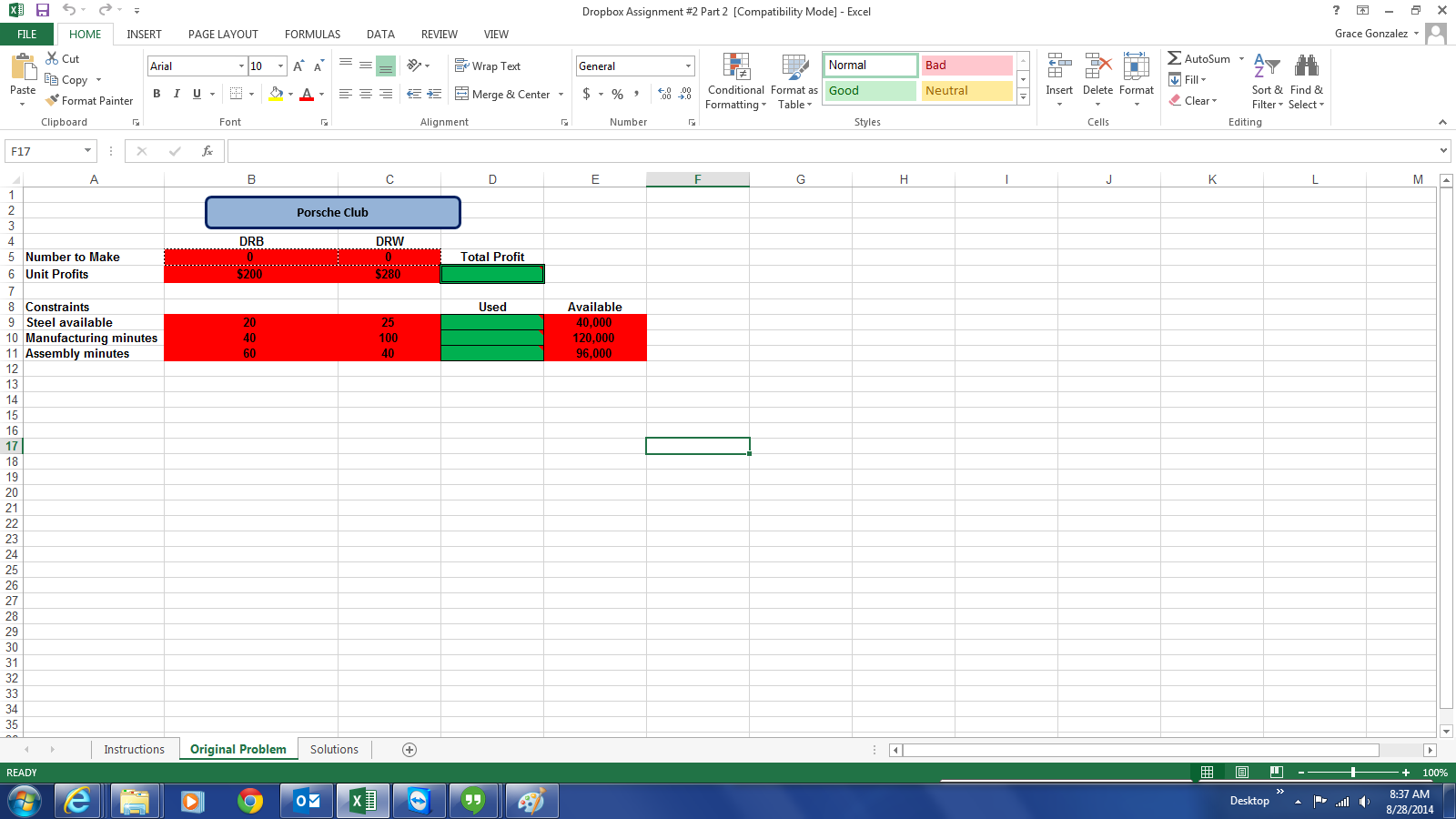Image resolution: width=1456 pixels, height=819 pixels.
Task: Expand the Fill Color dropdown arrow
Action: pyautogui.click(x=288, y=95)
